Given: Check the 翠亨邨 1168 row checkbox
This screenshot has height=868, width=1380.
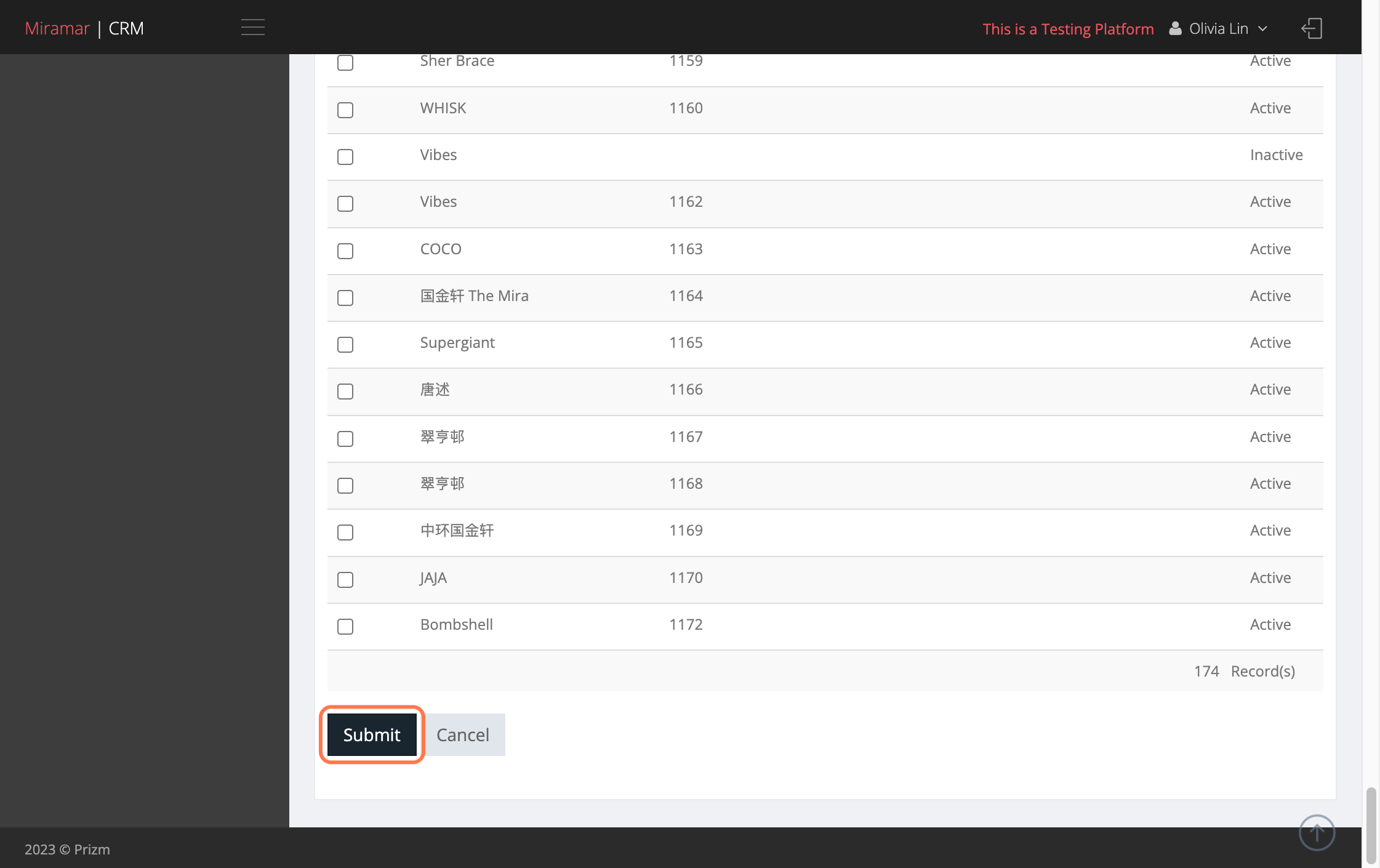Looking at the screenshot, I should [345, 486].
